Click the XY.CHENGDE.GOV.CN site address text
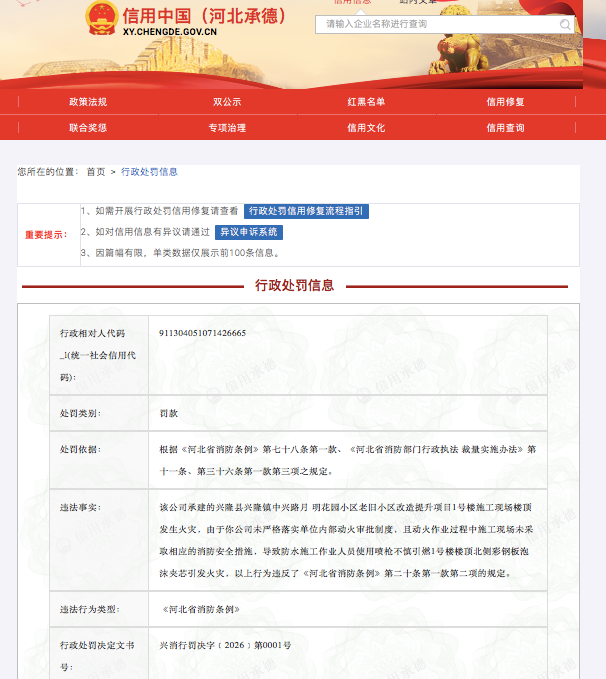The image size is (606, 679). 169,32
